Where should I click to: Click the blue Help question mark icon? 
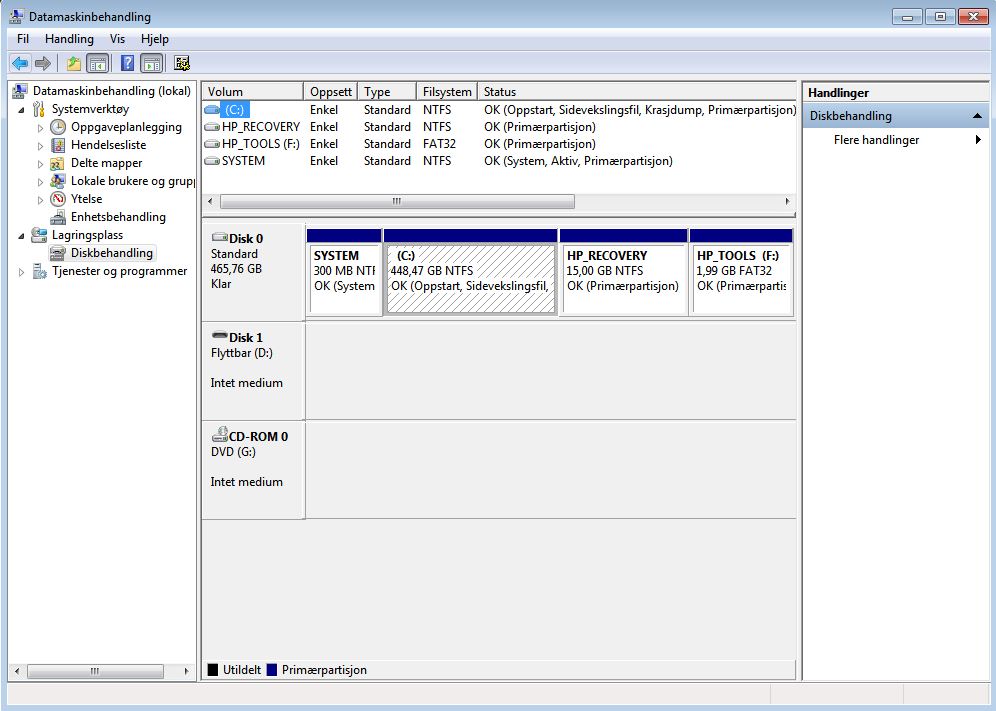pyautogui.click(x=127, y=63)
